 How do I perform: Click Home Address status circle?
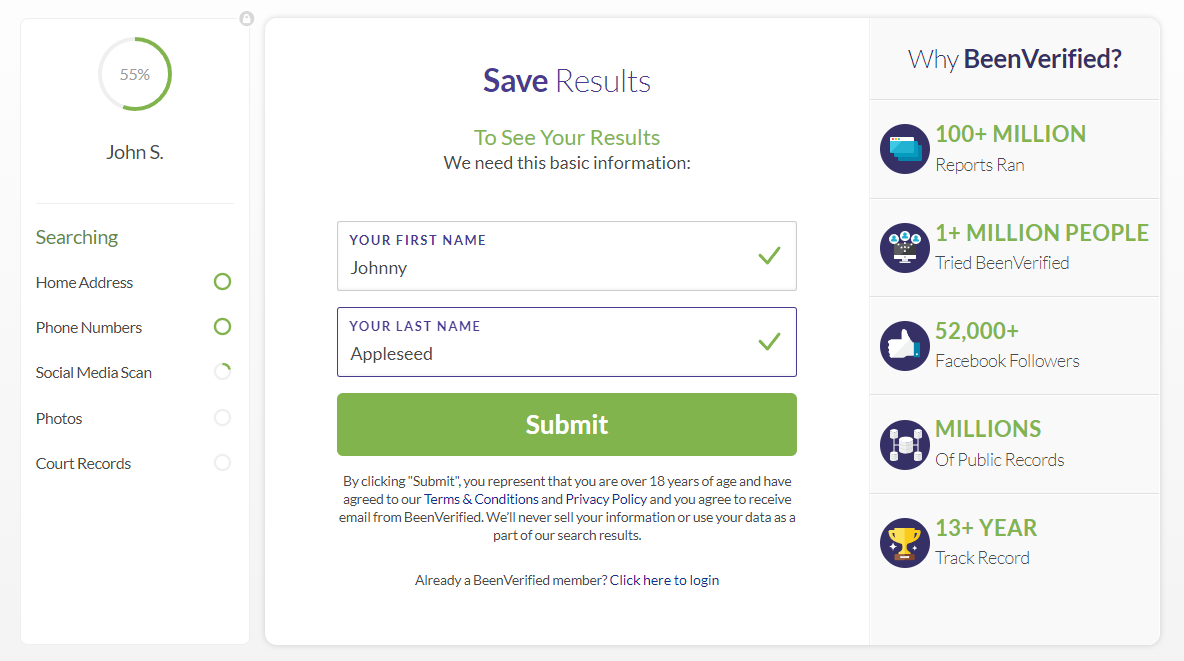[x=222, y=282]
